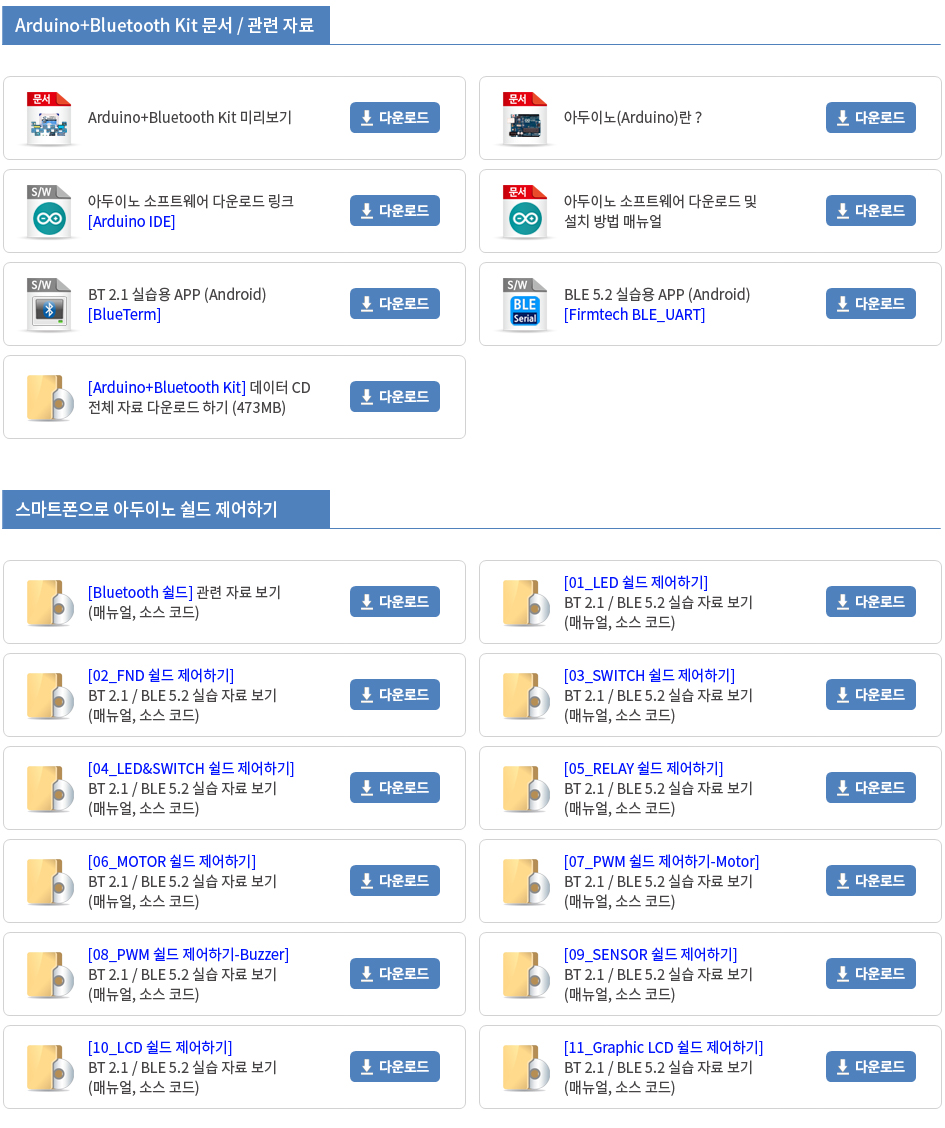The width and height of the screenshot is (945, 1128).
Task: Click the BLE Serial app icon
Action: point(525,304)
